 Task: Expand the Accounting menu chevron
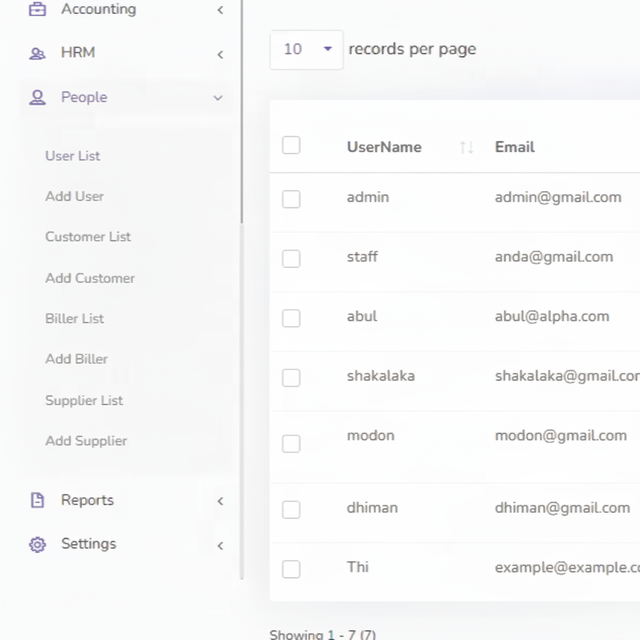pos(220,10)
